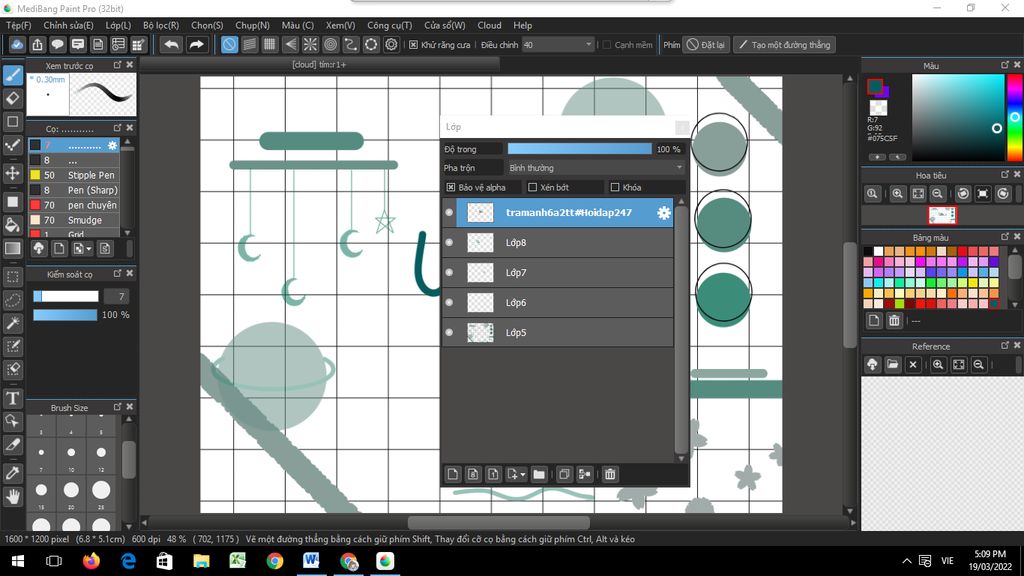Undock the Màu color panel
Image resolution: width=1024 pixels, height=576 pixels.
1004,65
